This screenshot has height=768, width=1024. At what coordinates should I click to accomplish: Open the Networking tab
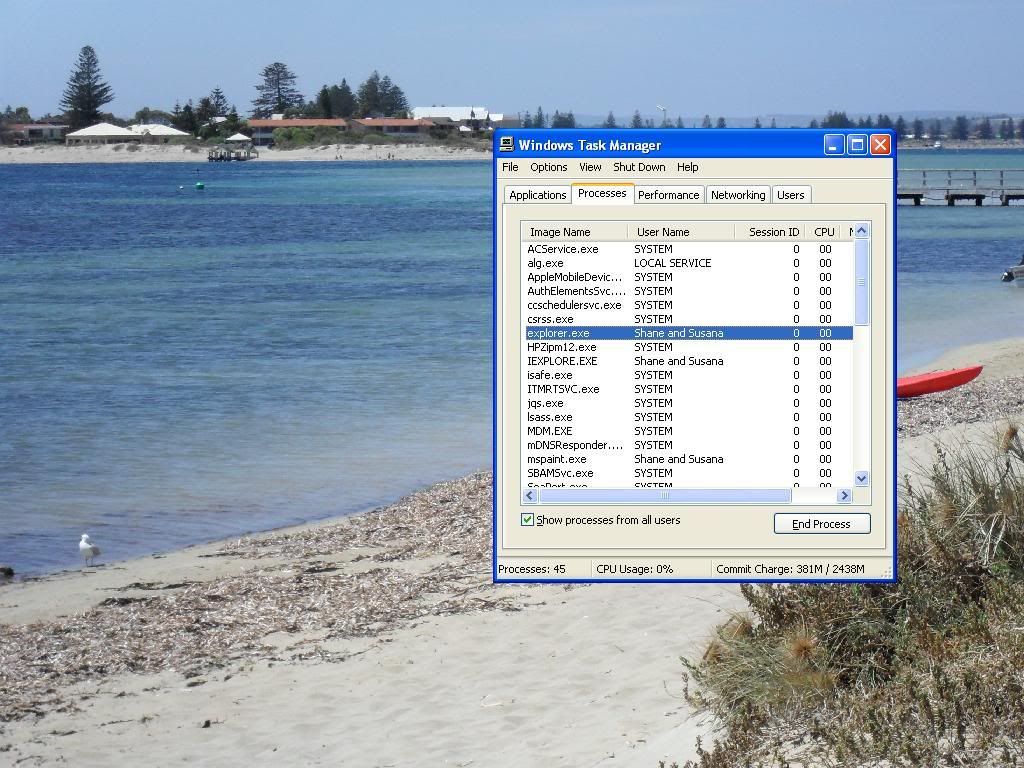[738, 195]
